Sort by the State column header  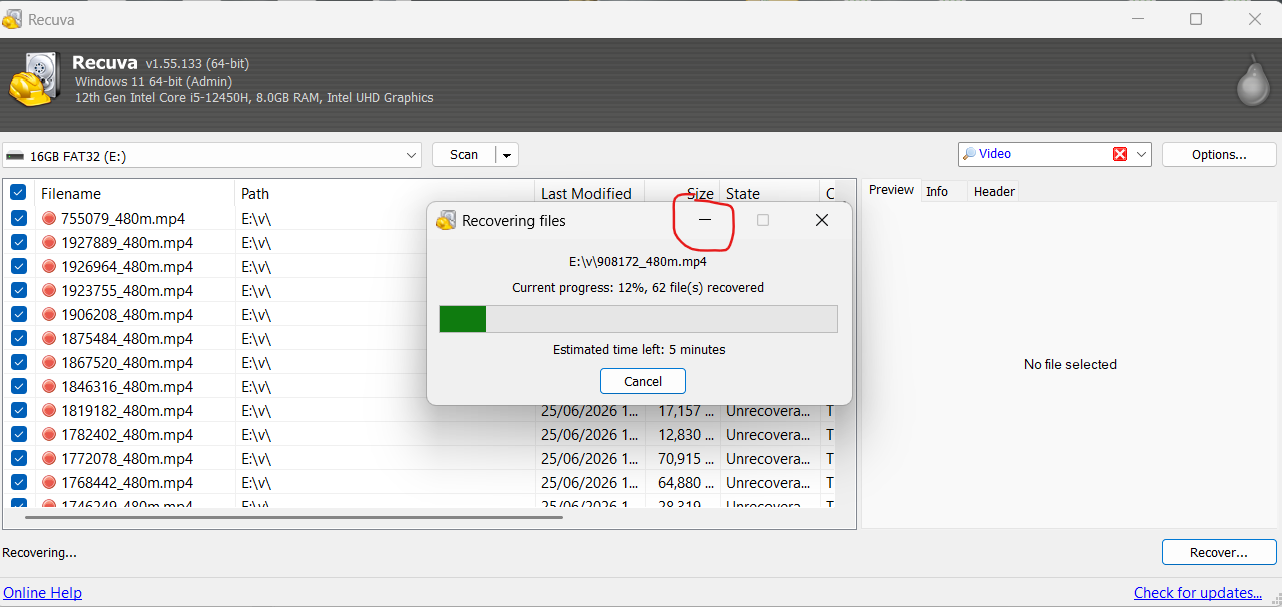769,193
